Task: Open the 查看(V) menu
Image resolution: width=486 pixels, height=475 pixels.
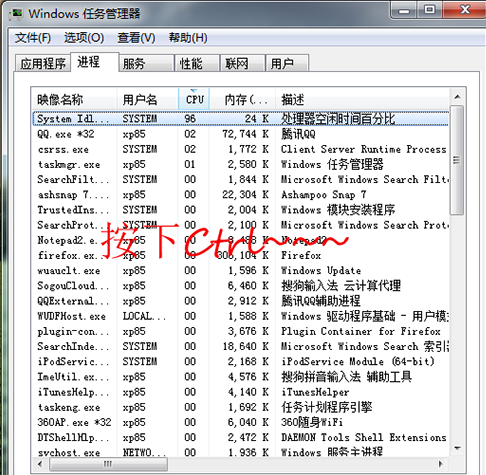Action: (136, 38)
